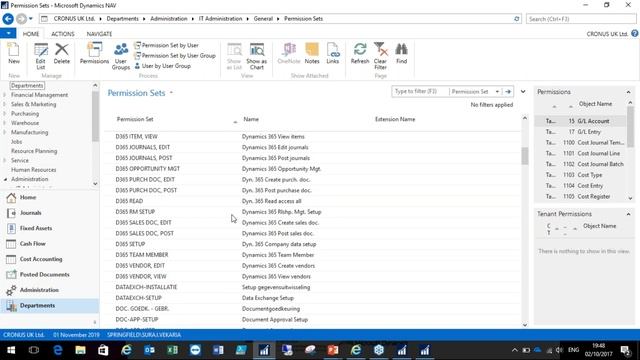Open PowerPoint from the taskbar
This screenshot has height=360, width=640.
click(x=333, y=350)
